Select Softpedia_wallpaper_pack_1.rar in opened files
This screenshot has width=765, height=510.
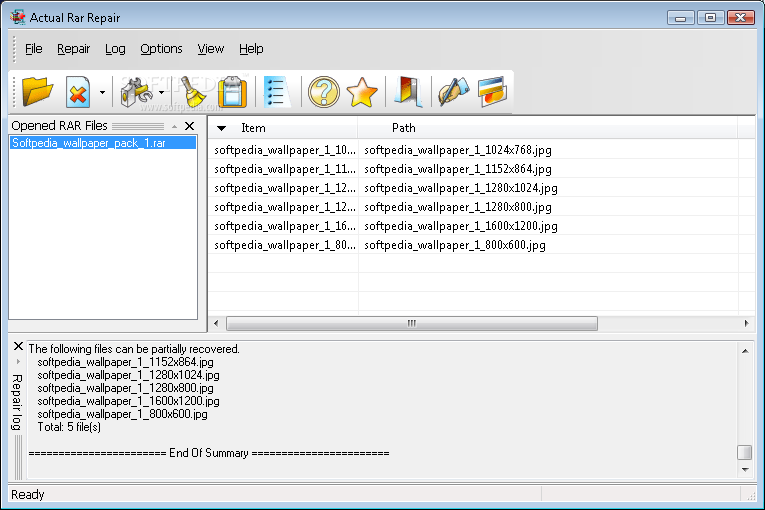(x=102, y=143)
